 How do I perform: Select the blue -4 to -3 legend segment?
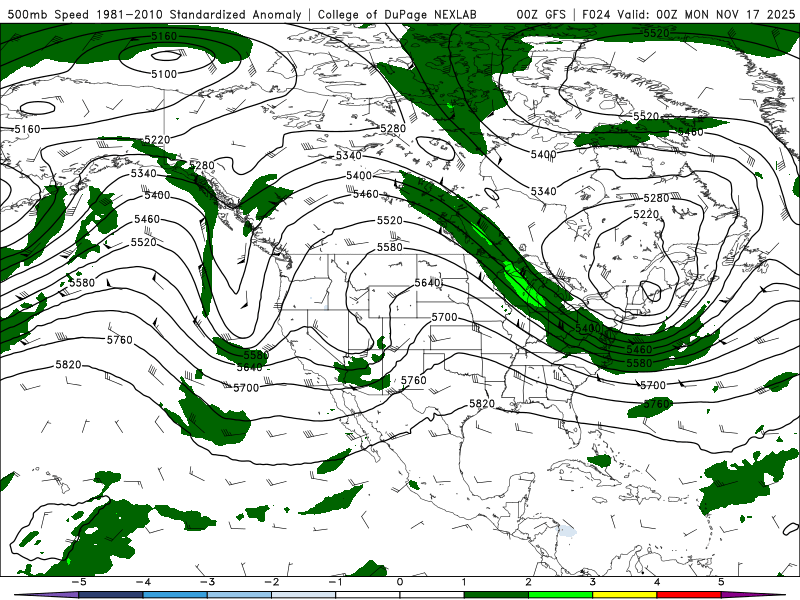point(175,595)
